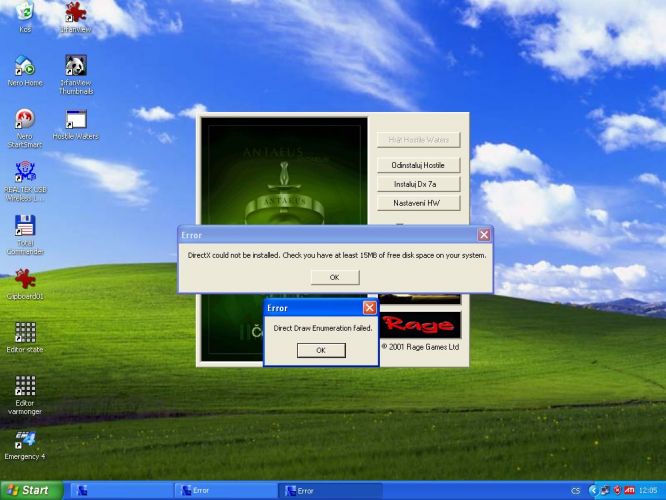Click the ATI tray icon
The width and height of the screenshot is (666, 500).
[x=629, y=491]
